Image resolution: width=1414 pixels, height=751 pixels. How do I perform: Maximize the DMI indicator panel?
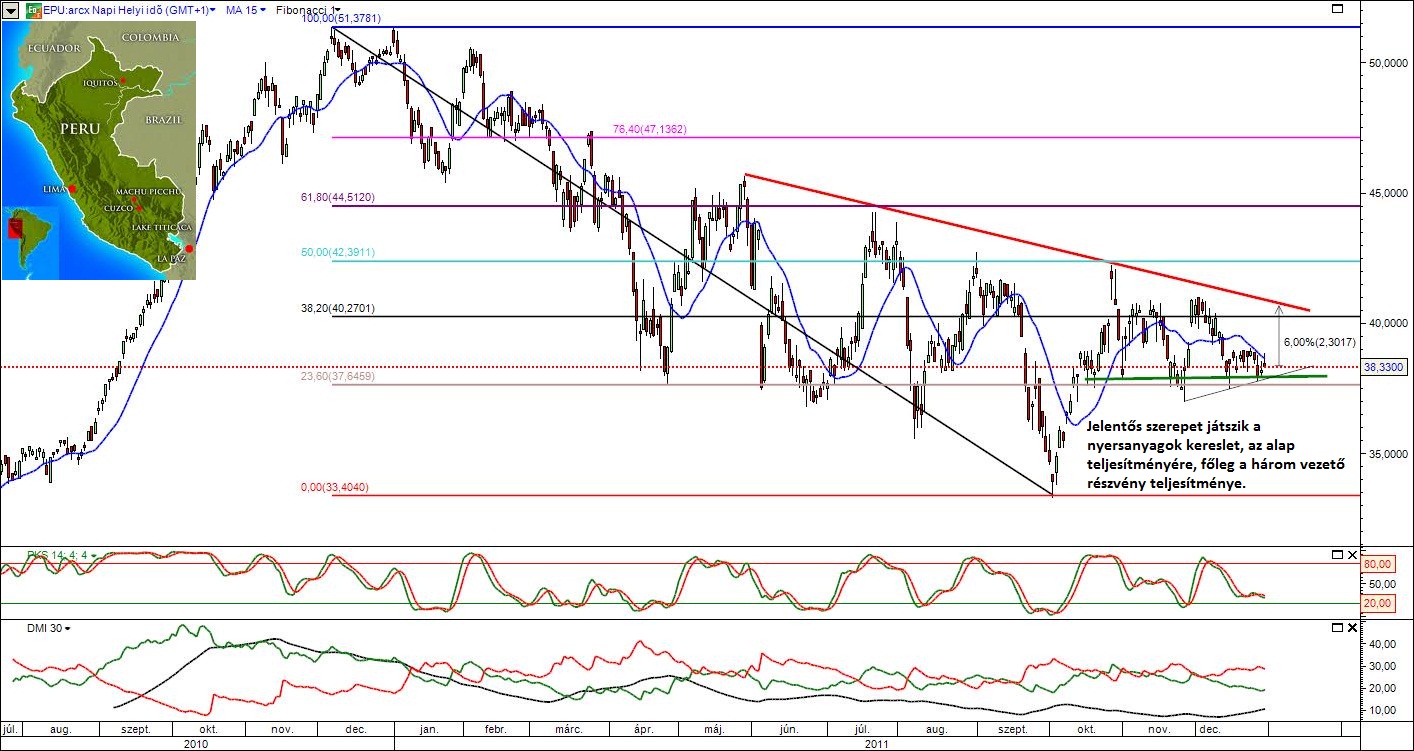pyautogui.click(x=1337, y=628)
